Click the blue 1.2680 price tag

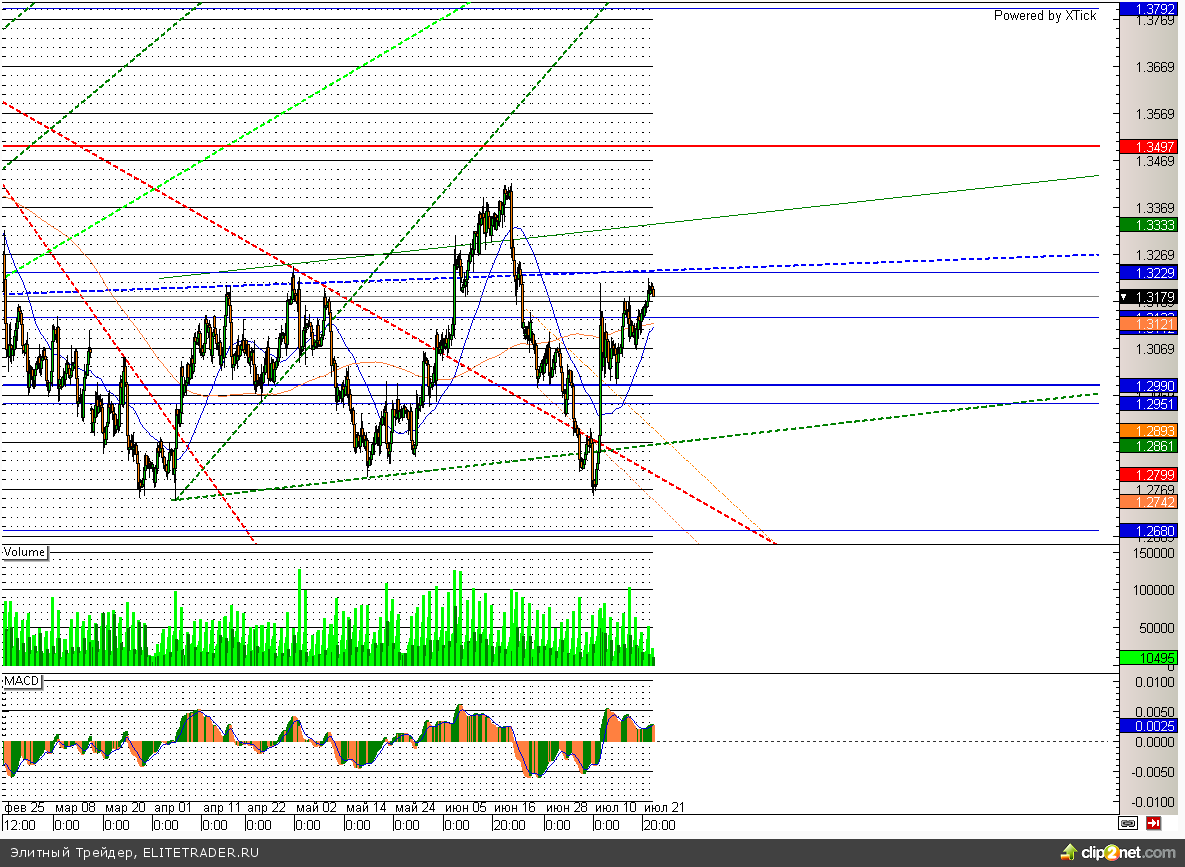(x=1148, y=530)
